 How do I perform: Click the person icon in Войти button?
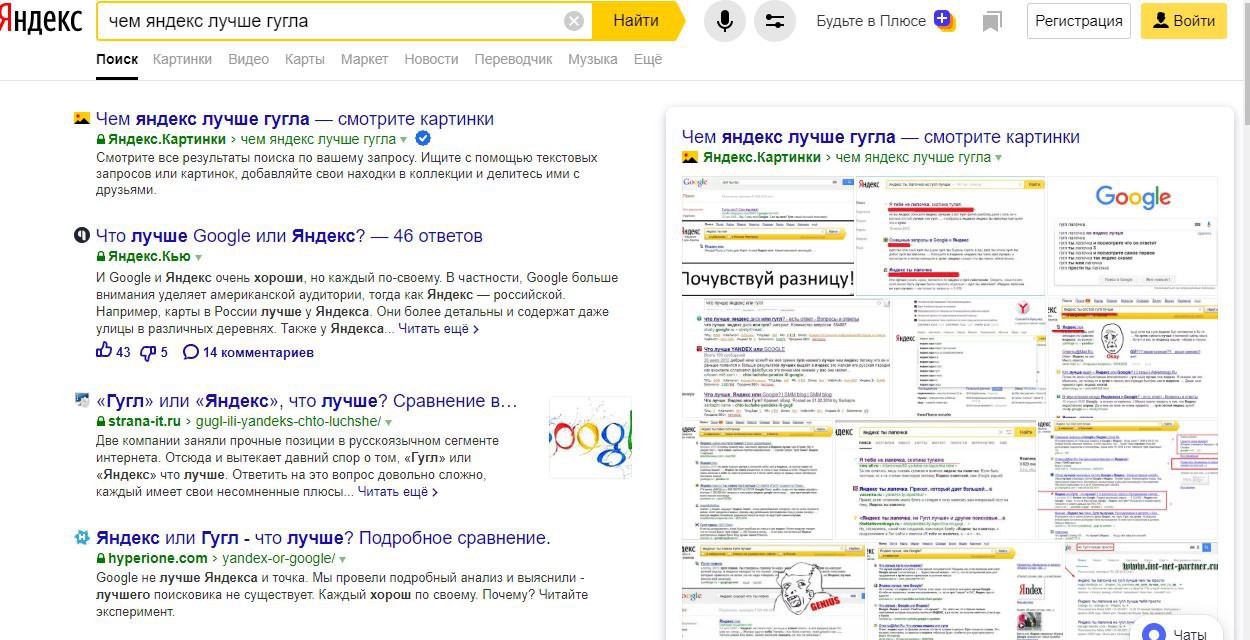(x=1160, y=21)
